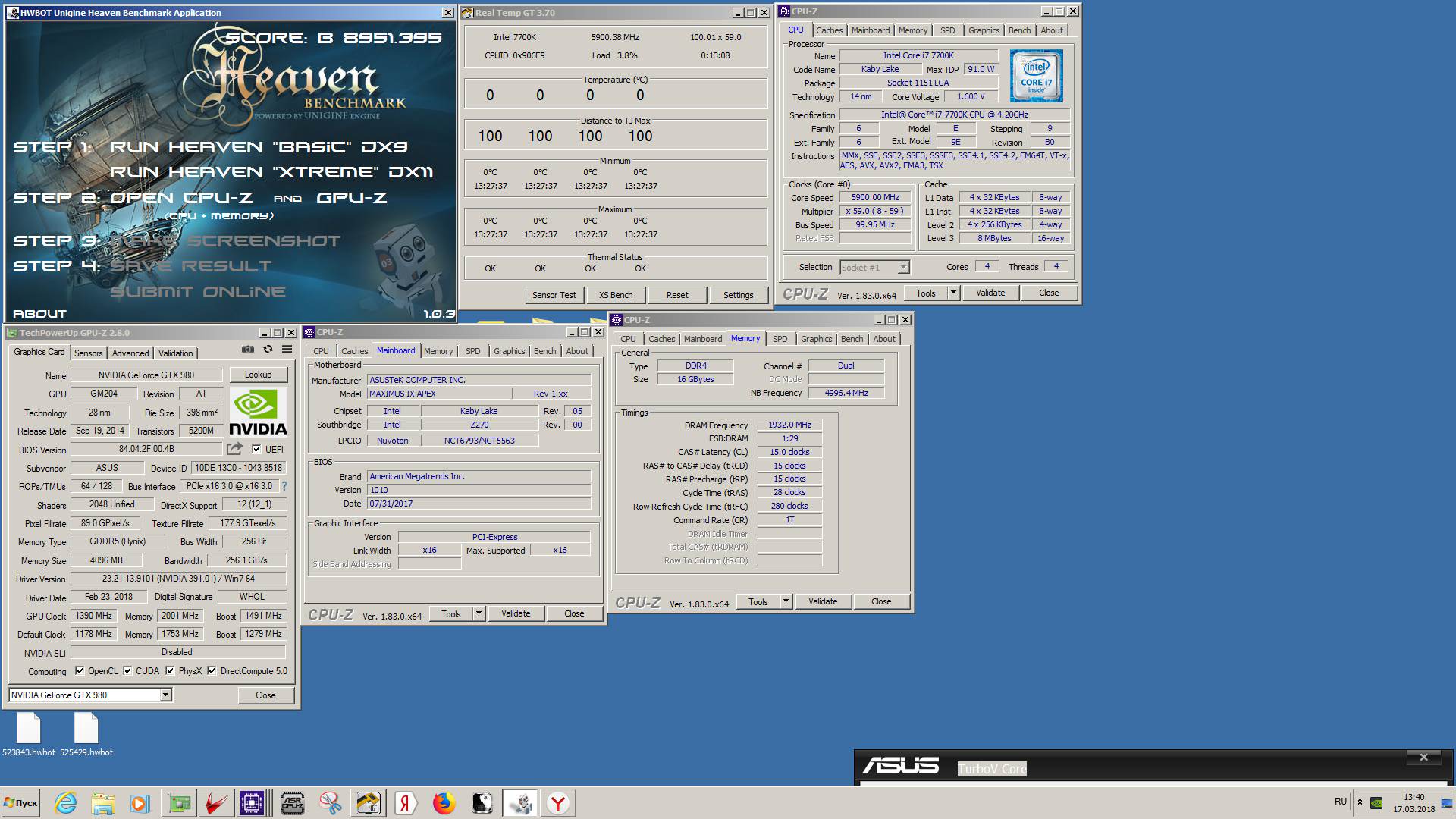Open the 525429.hwbot file on desktop
Viewport: 1456px width, 819px height.
(x=86, y=734)
